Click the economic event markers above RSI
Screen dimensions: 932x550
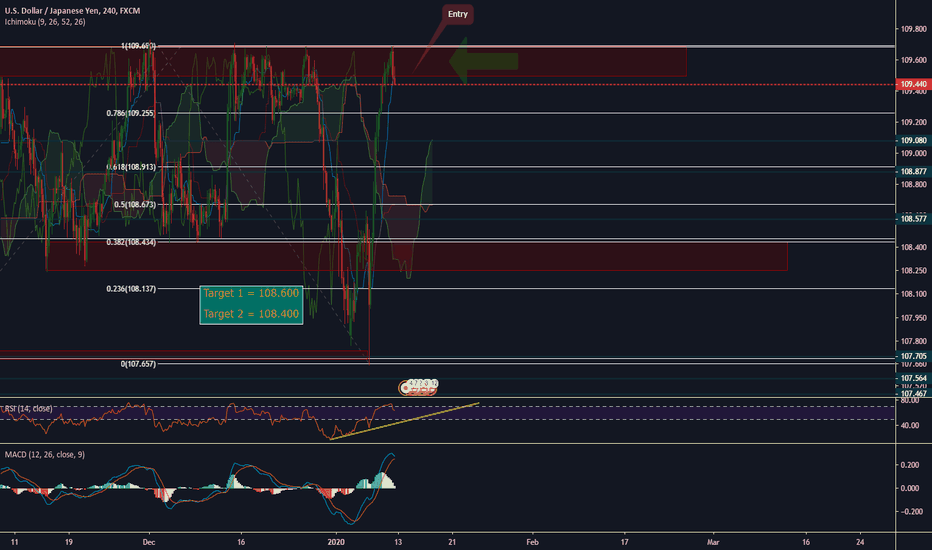[x=418, y=383]
